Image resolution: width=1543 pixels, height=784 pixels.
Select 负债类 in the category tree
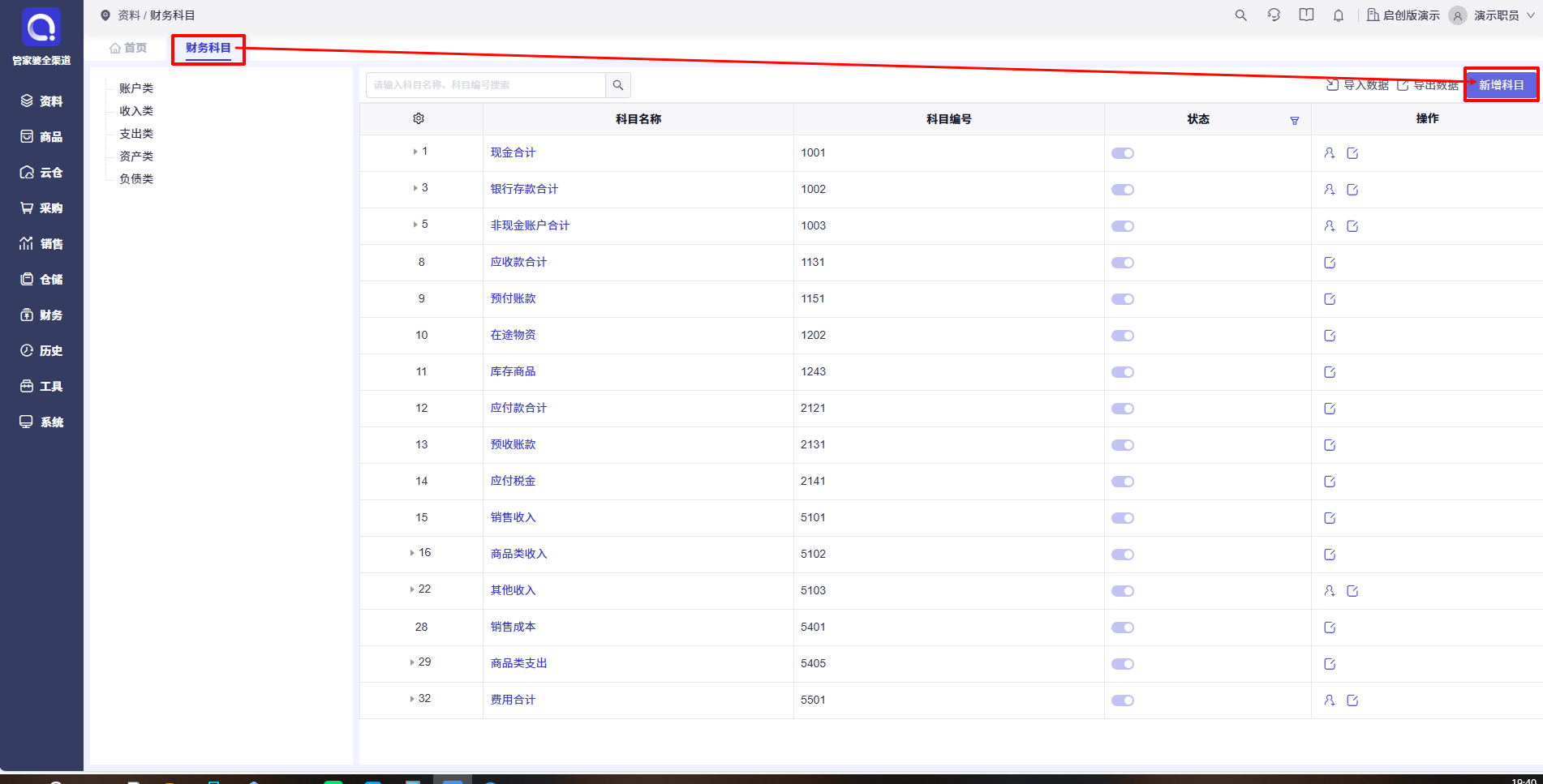pos(136,179)
